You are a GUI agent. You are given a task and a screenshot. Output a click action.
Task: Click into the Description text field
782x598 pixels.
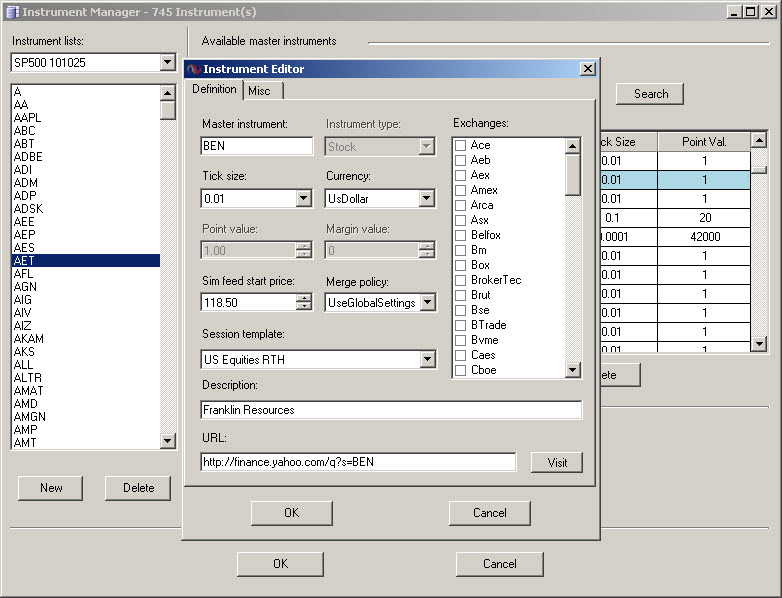390,410
